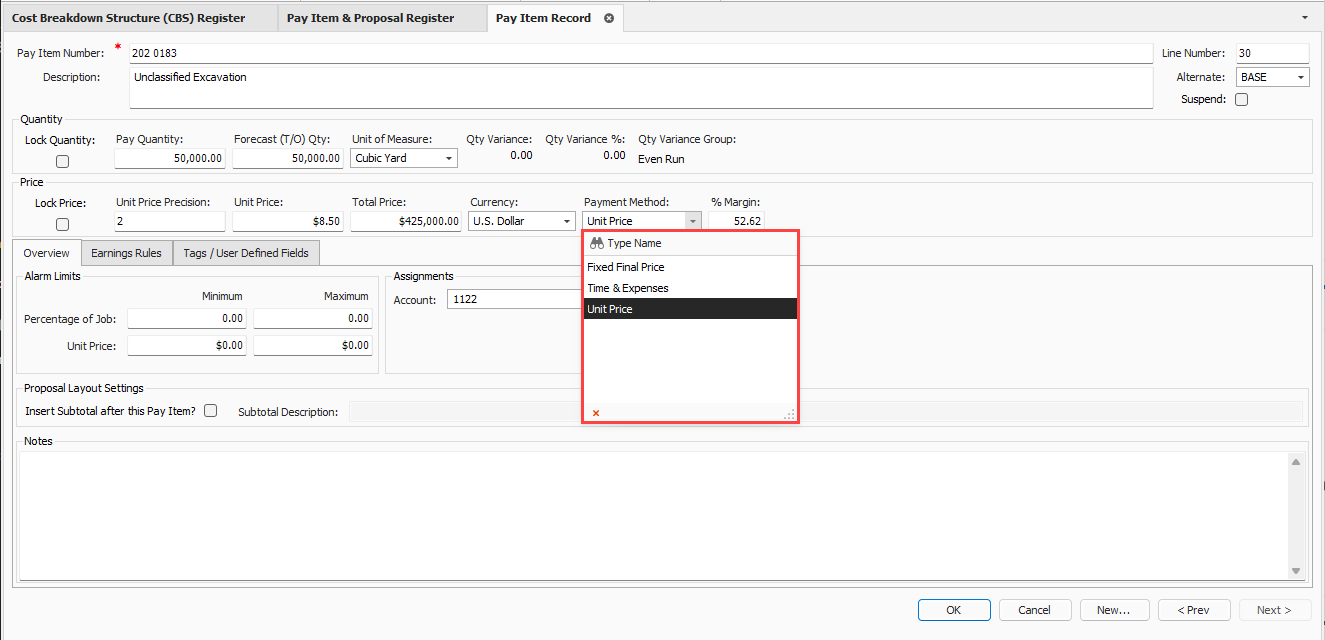Click the Notes scroll down arrow

pyautogui.click(x=1296, y=571)
